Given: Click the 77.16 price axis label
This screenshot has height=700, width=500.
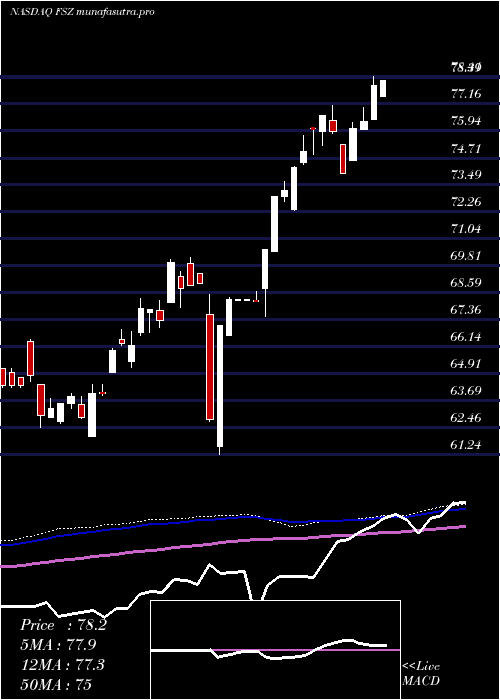Looking at the screenshot, I should click(466, 94).
